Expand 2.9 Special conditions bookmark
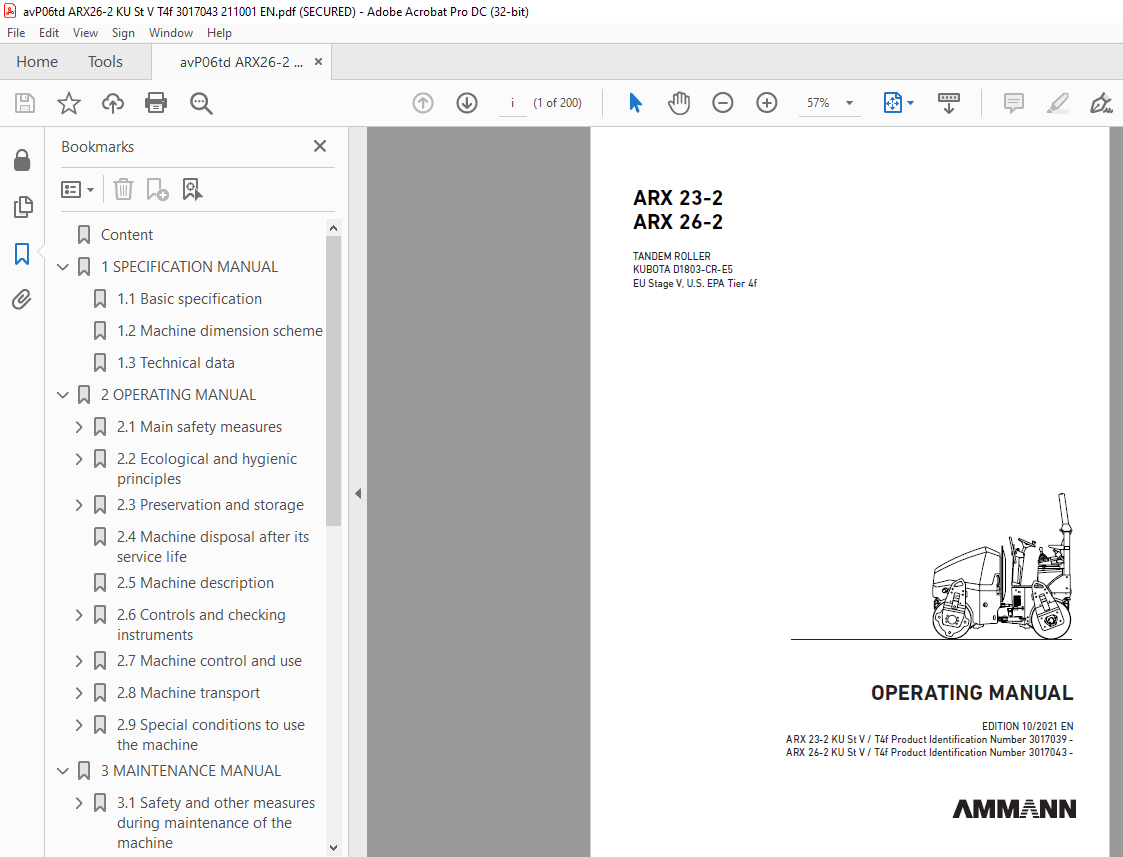The width and height of the screenshot is (1123, 857). point(79,725)
